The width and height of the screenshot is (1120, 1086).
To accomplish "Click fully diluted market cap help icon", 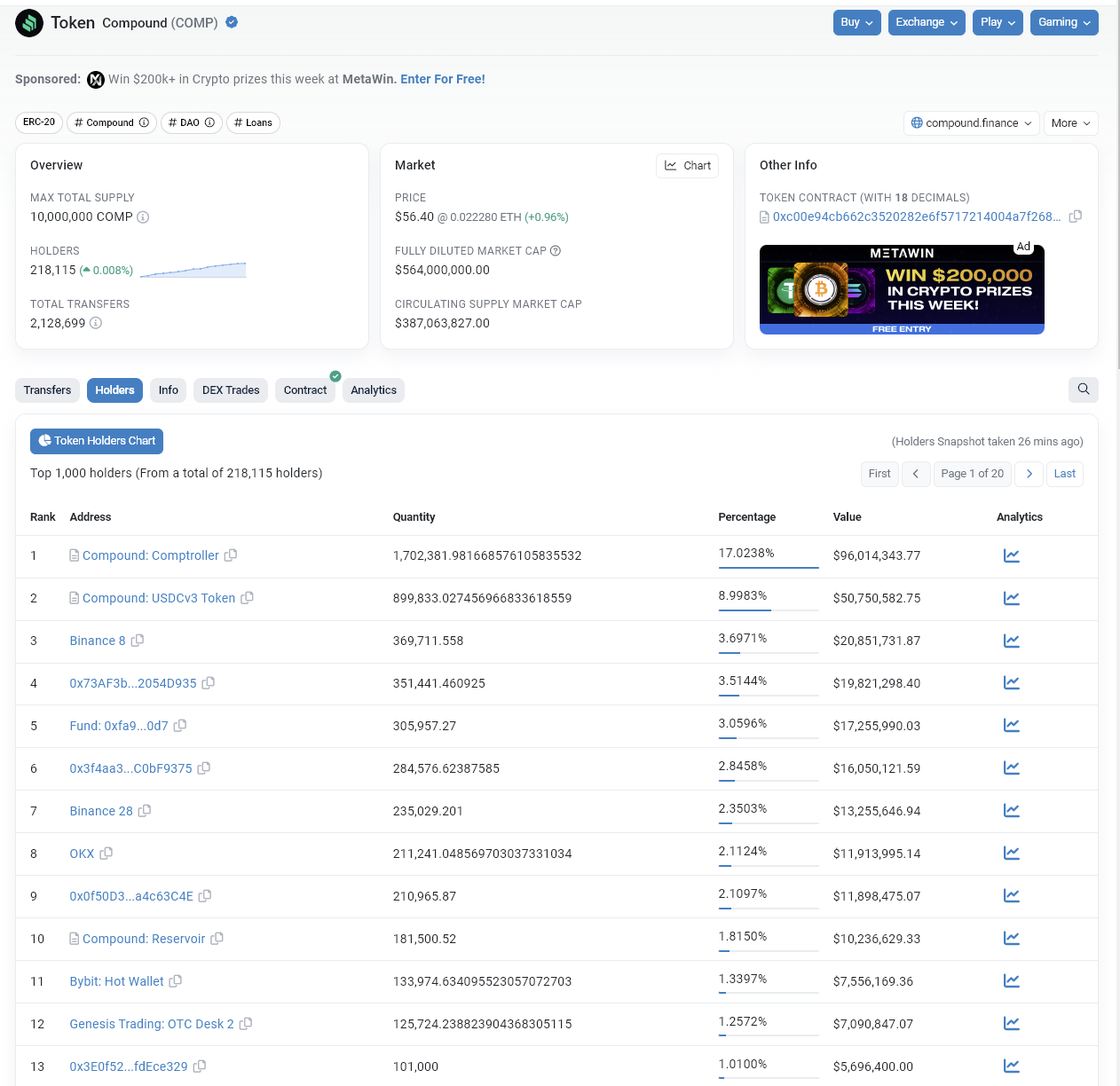I will click(556, 251).
